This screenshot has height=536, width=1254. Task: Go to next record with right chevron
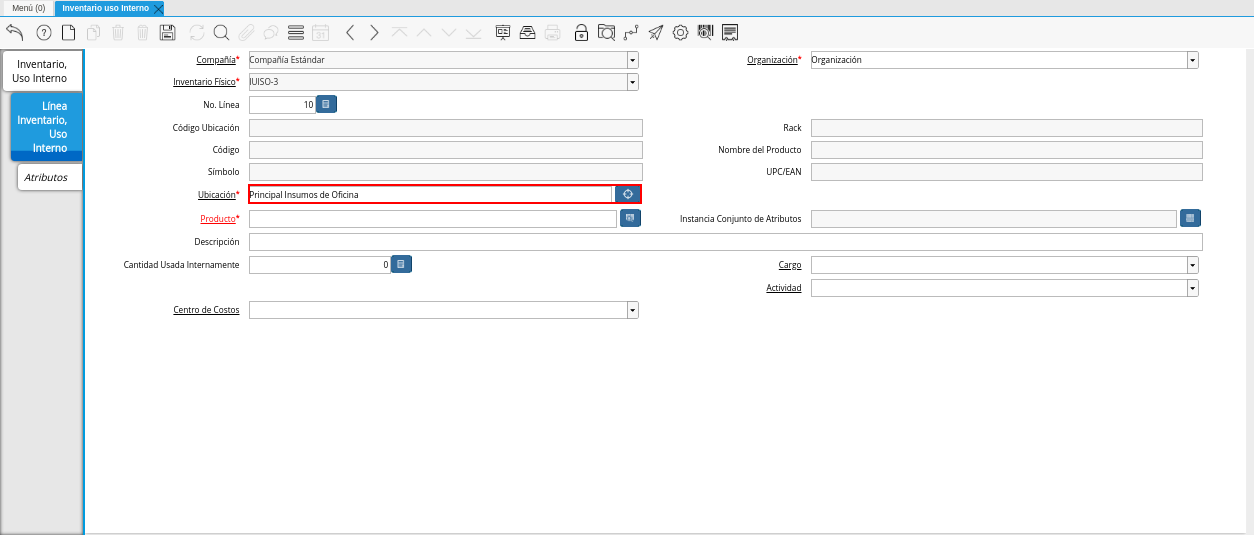[x=374, y=32]
